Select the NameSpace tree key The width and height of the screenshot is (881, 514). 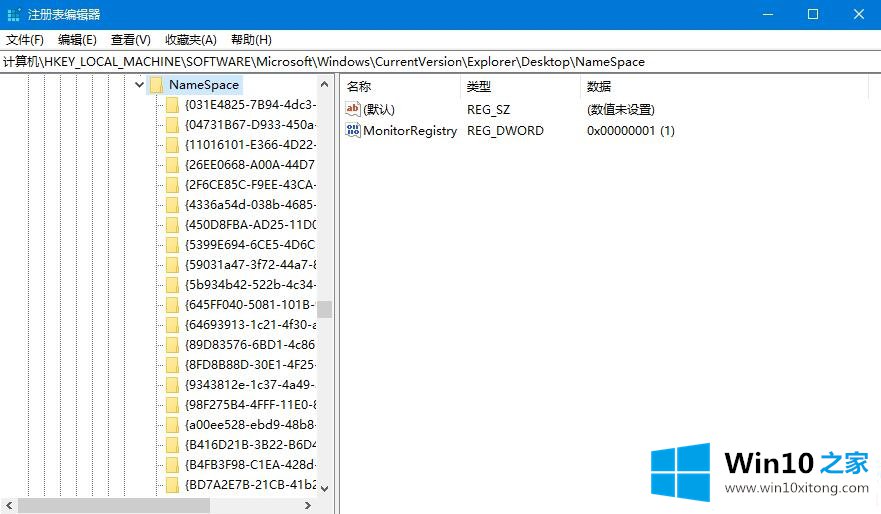click(204, 85)
